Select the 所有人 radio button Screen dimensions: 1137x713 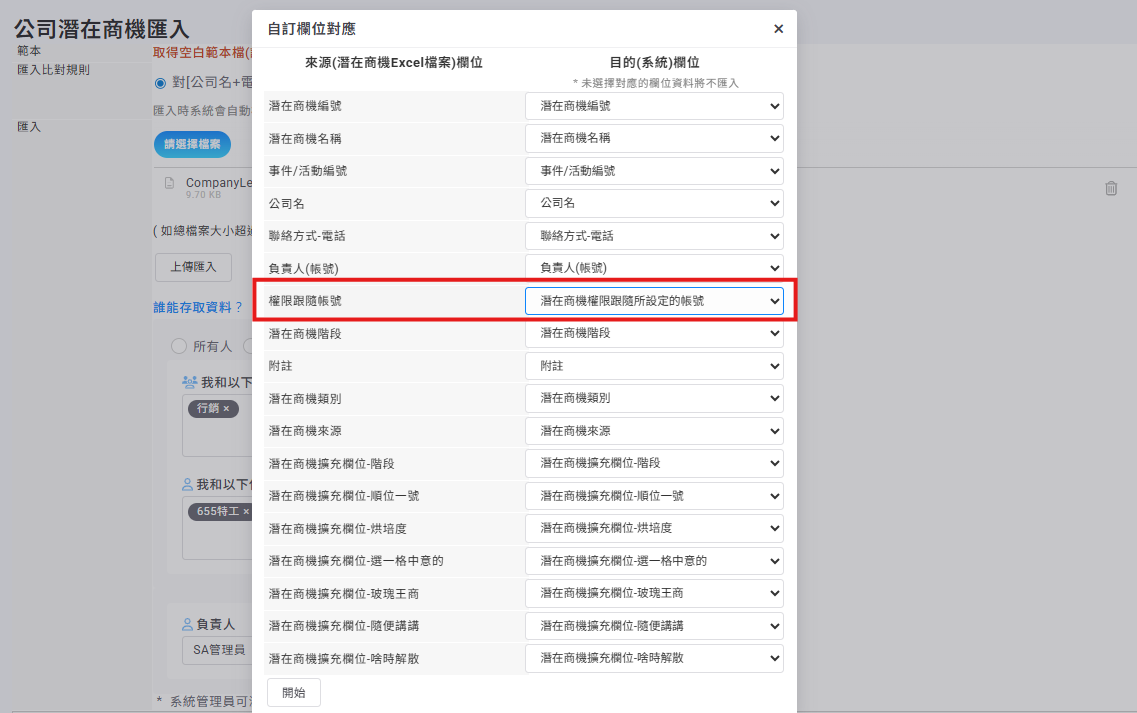(x=179, y=346)
